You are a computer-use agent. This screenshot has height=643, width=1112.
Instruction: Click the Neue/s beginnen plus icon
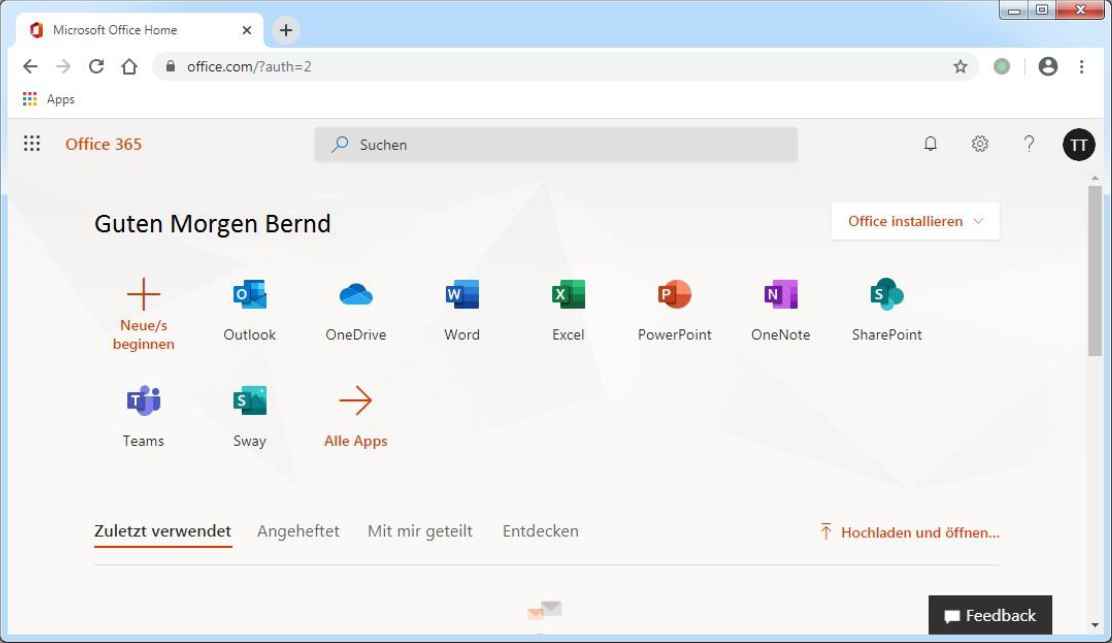pos(143,293)
